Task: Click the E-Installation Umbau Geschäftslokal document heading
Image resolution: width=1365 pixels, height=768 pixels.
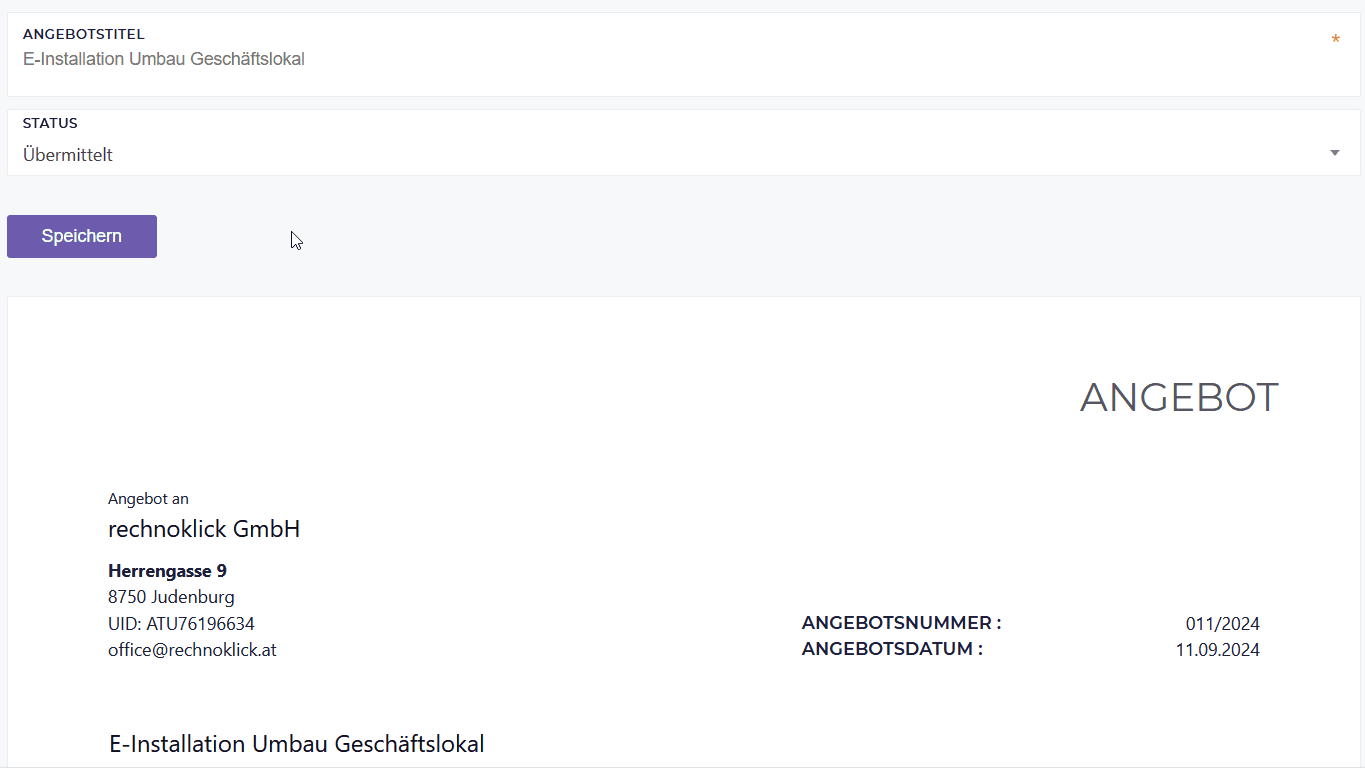Action: [297, 744]
